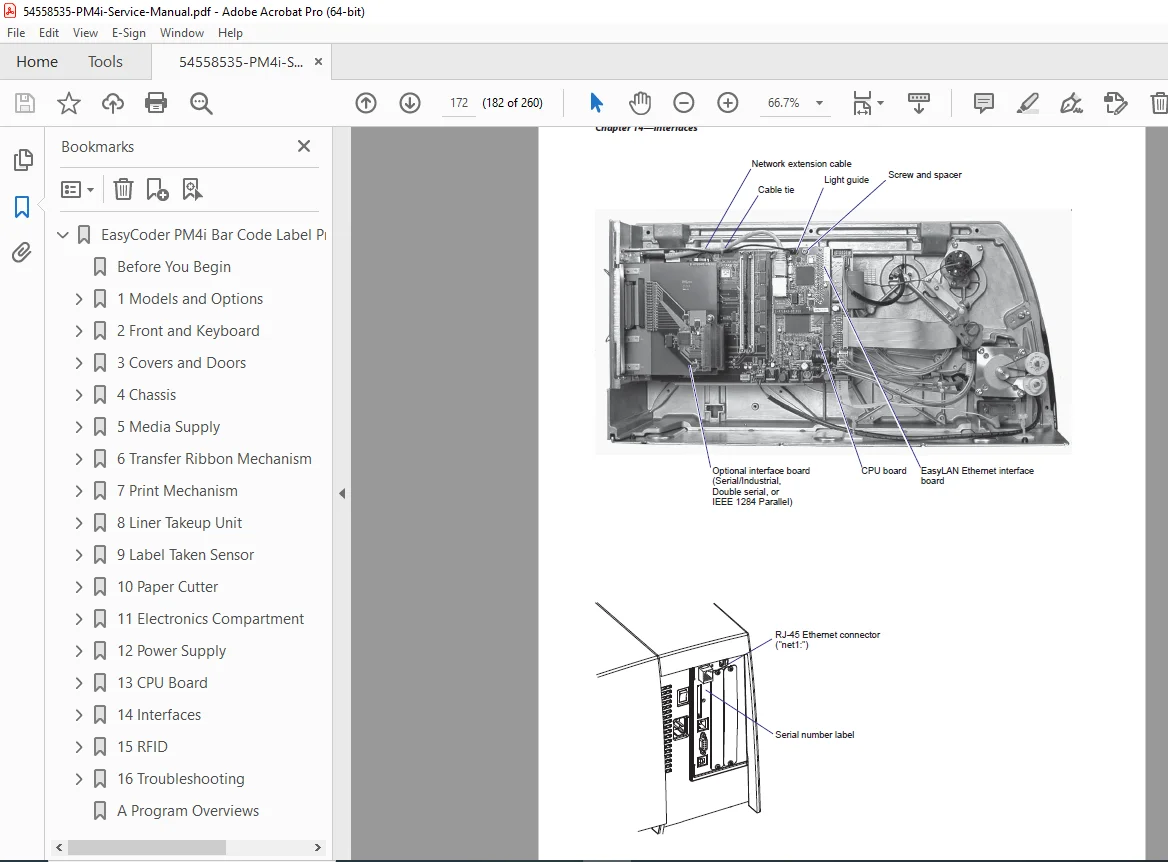Select the Highlight text tool
Screen dimensions: 1168x862
[x=1027, y=103]
